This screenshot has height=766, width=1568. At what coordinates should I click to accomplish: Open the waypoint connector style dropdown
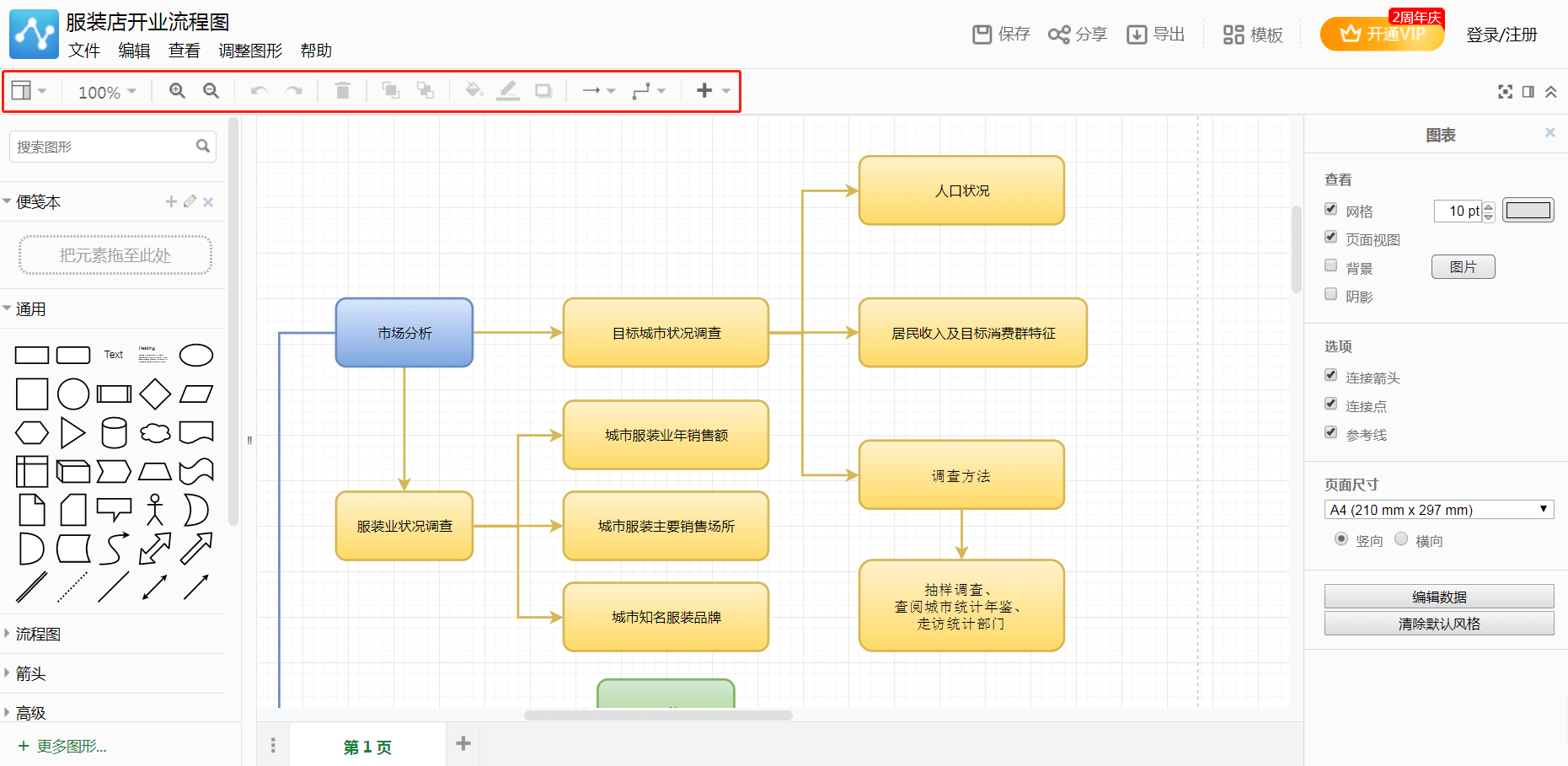[649, 90]
